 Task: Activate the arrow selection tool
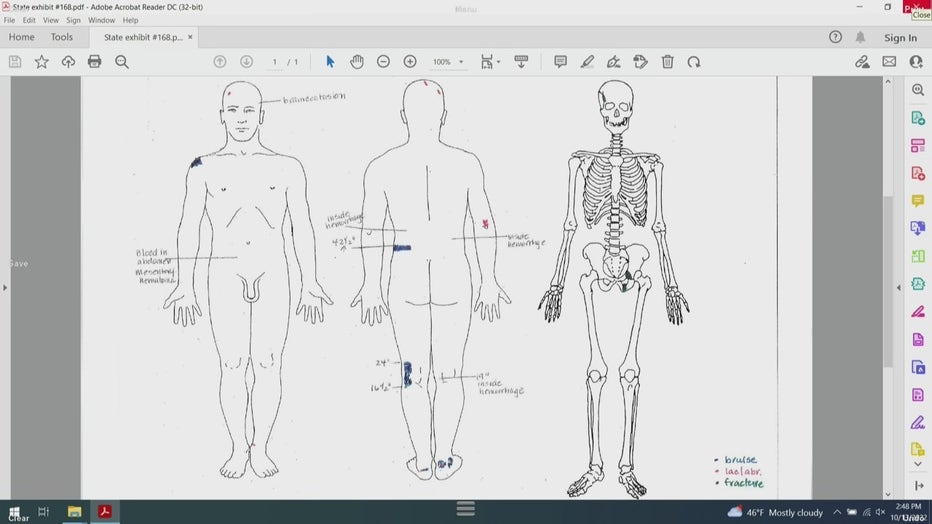coord(330,62)
